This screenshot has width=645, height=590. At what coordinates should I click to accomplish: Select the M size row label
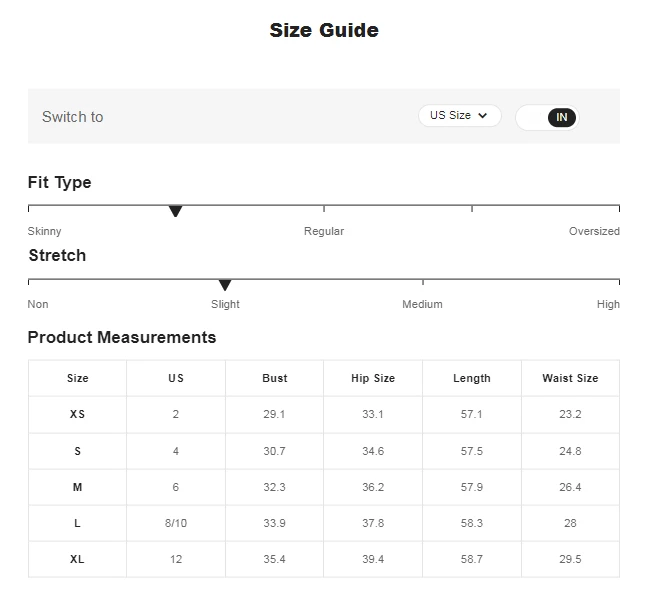click(x=78, y=487)
